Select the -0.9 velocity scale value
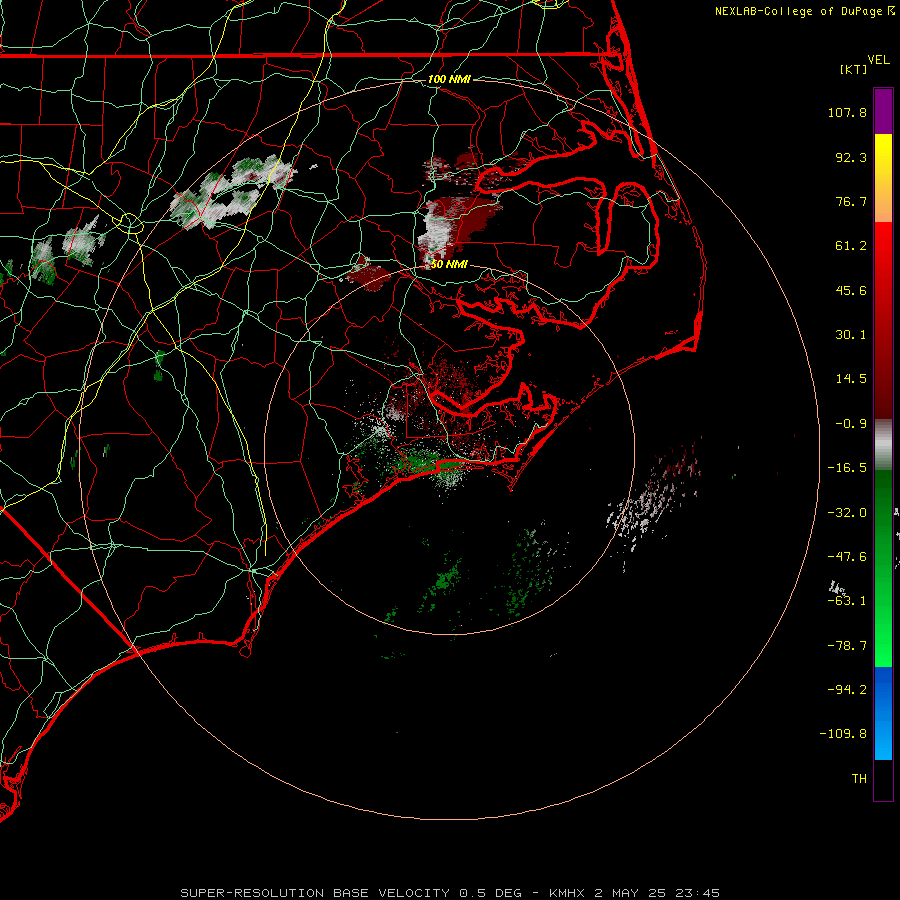The height and width of the screenshot is (900, 900). coord(851,424)
